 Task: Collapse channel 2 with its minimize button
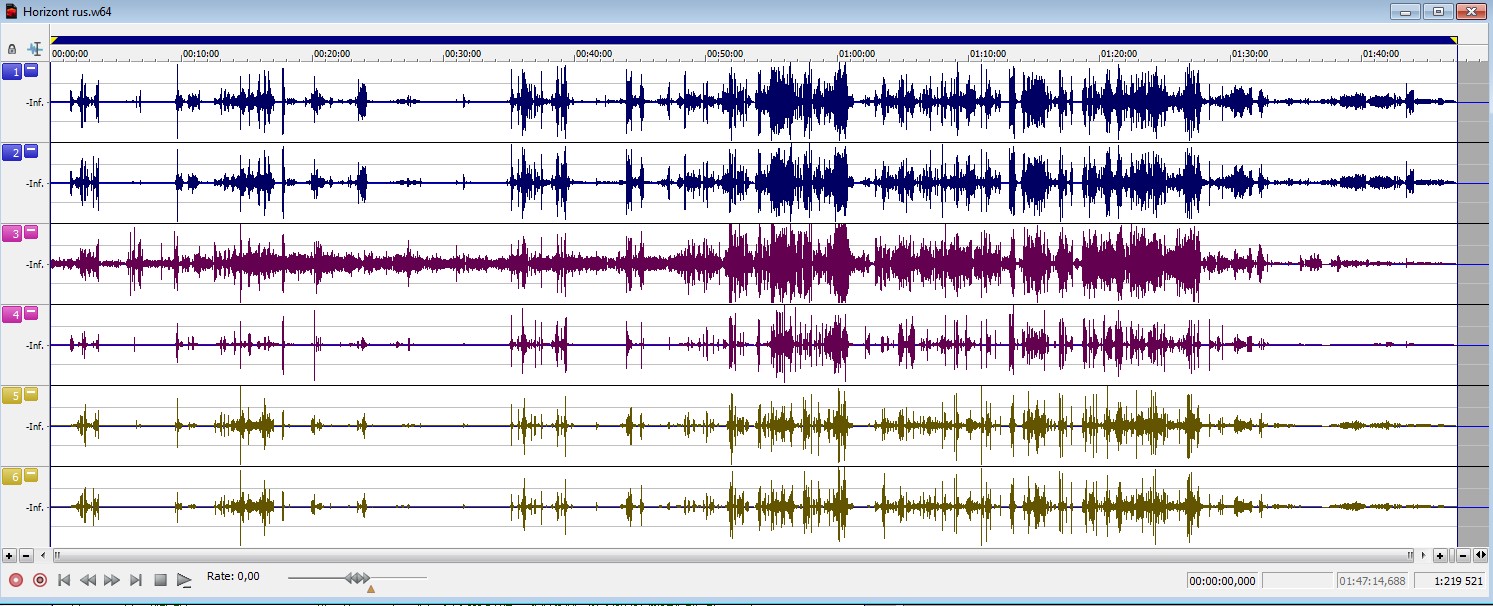click(x=31, y=152)
